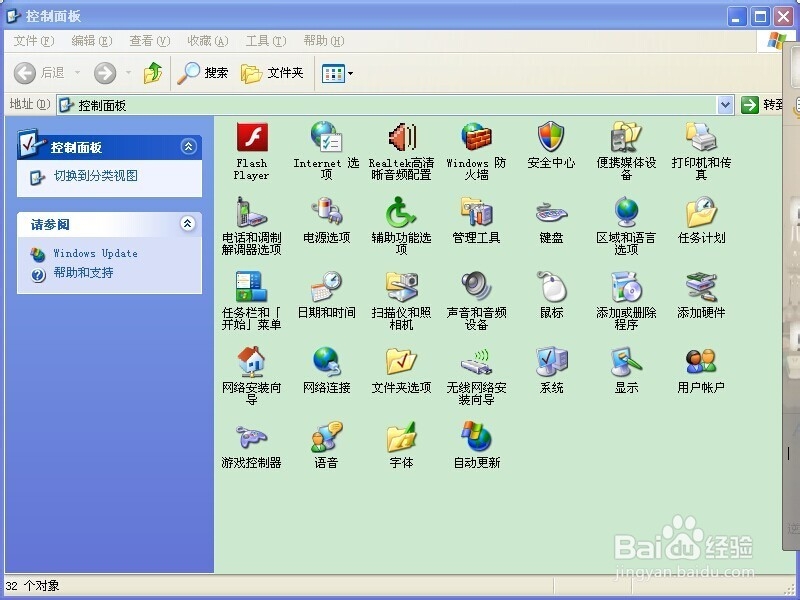Screen dimensions: 800x600
Task: Open the 帮助(H) menu
Action: tap(323, 41)
